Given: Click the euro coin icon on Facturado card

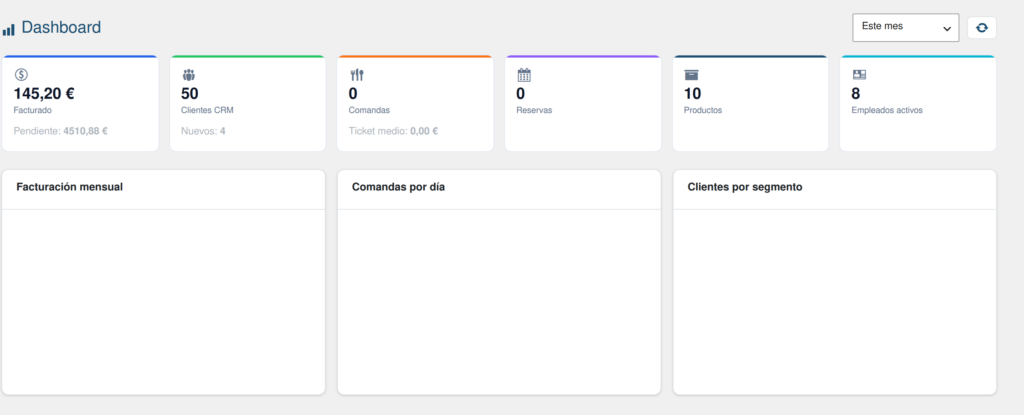Looking at the screenshot, I should coord(22,75).
